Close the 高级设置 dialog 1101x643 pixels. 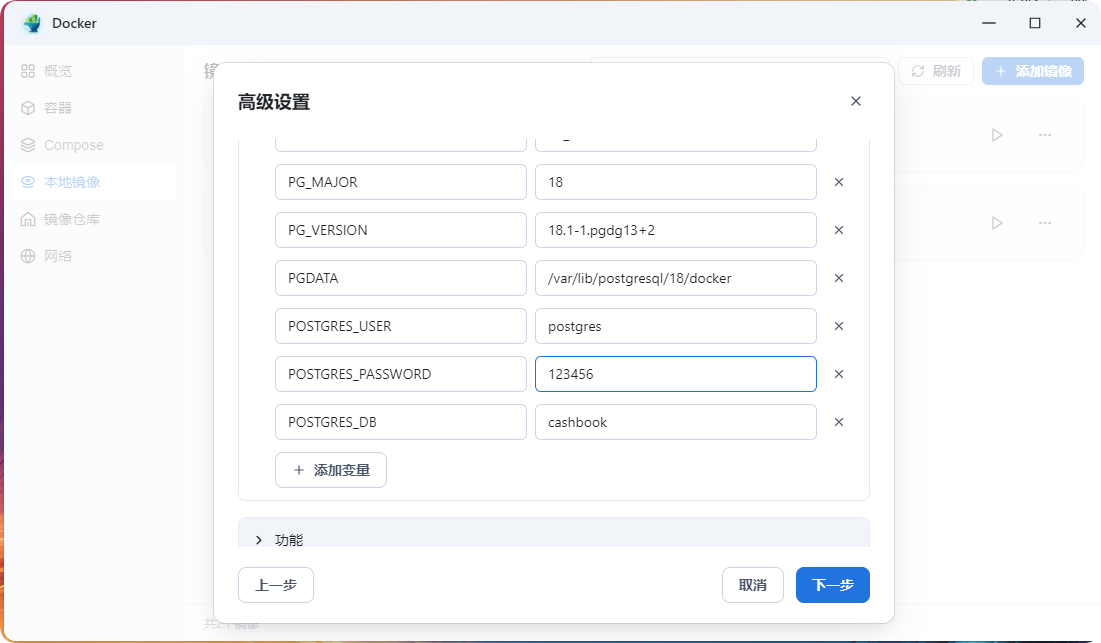855,101
